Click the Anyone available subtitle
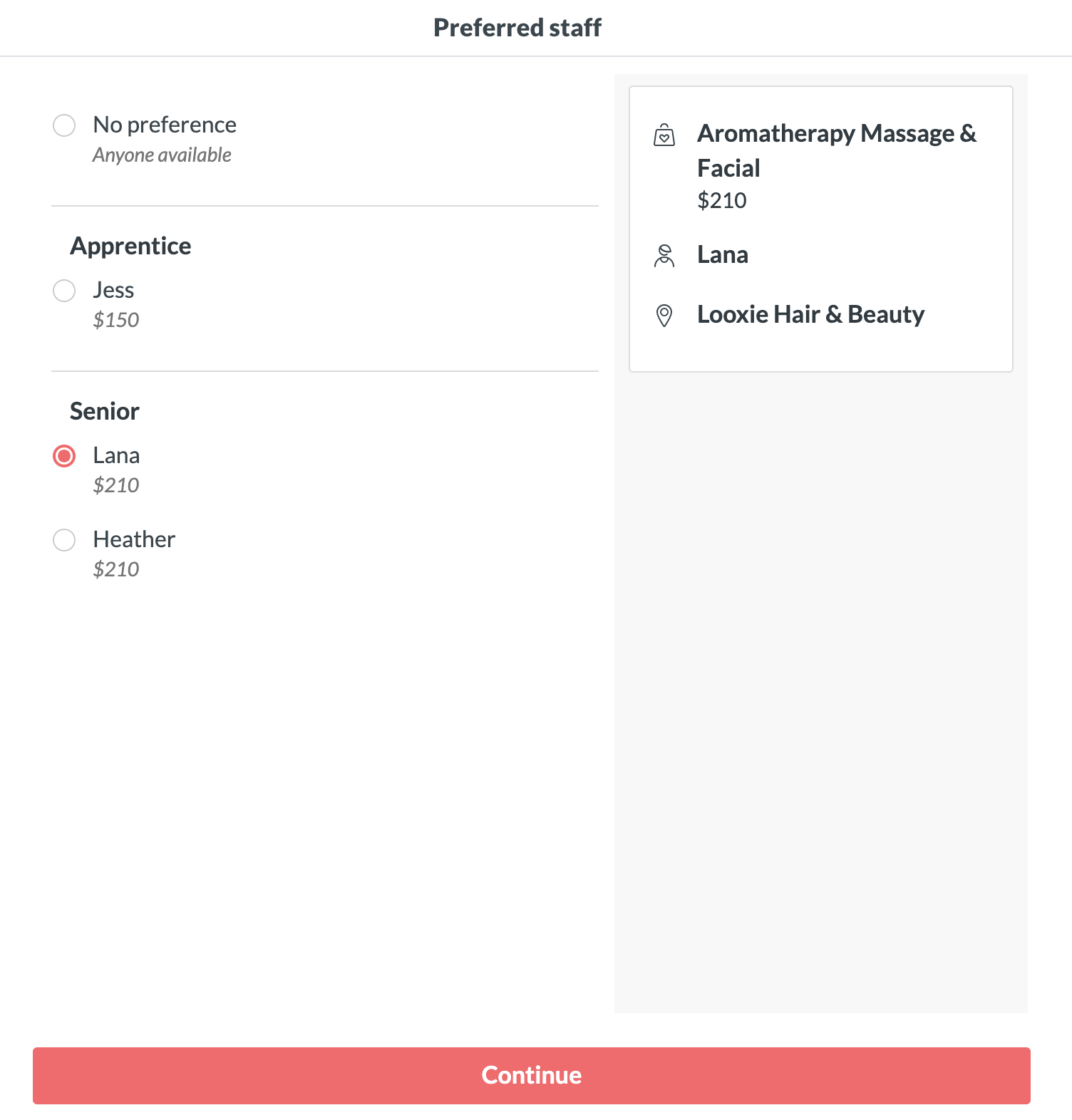 click(162, 155)
